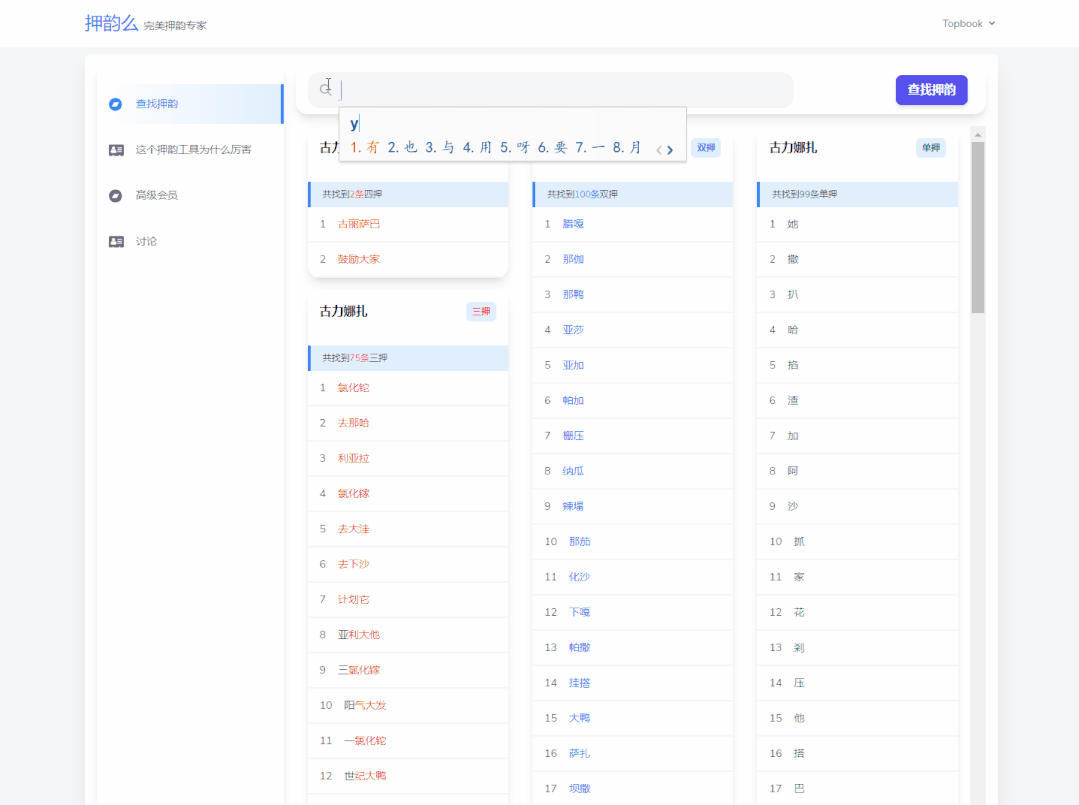Select triple-rhyme result 氯化铊
The width and height of the screenshot is (1079, 805).
pos(354,388)
